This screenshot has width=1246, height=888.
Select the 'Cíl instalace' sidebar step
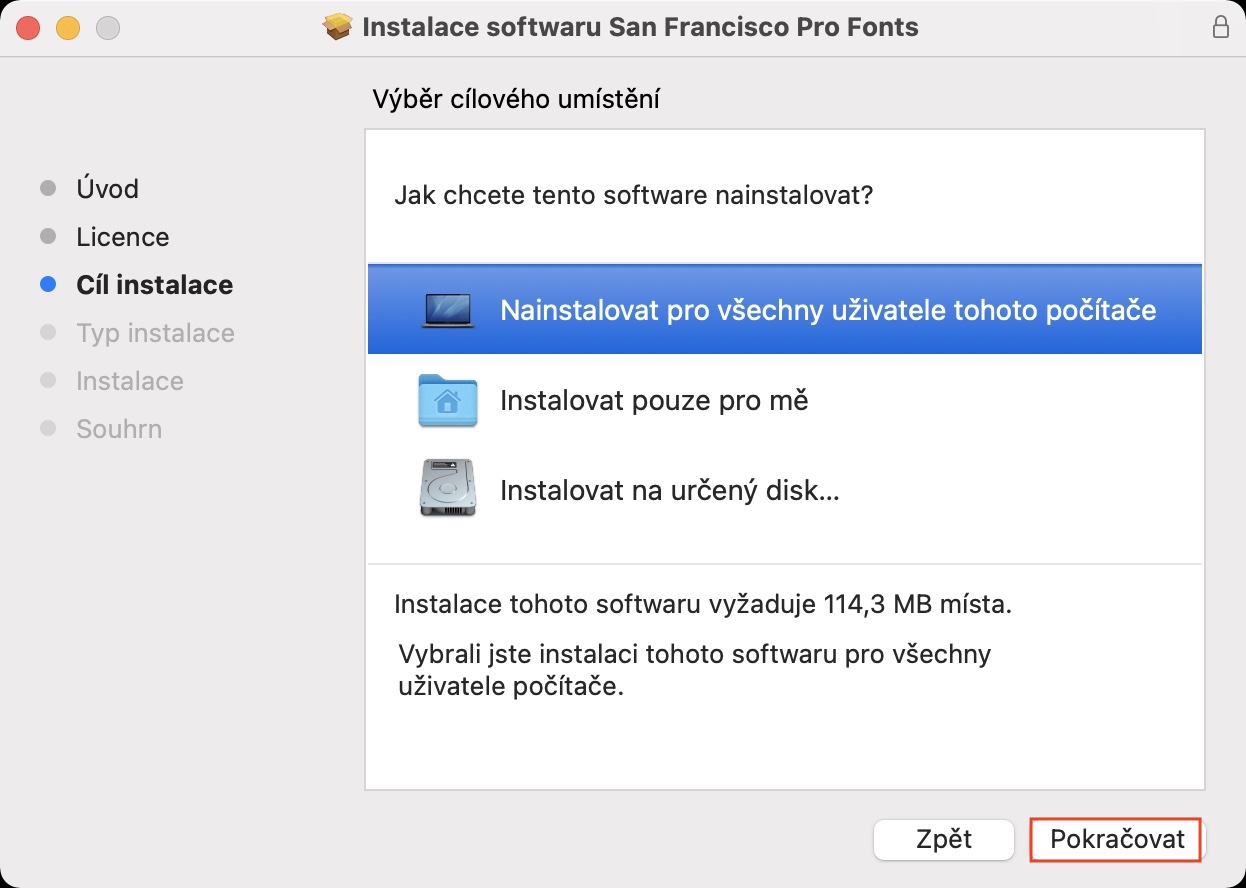[x=154, y=285]
